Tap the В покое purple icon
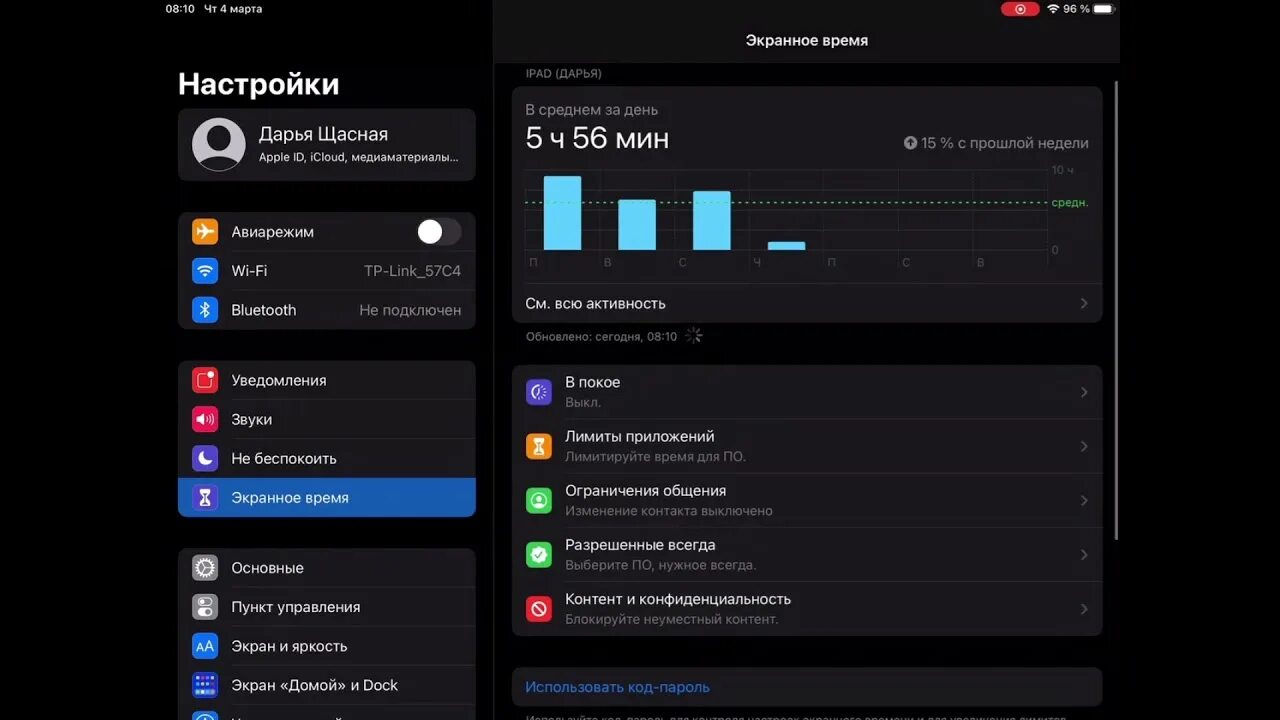 [539, 392]
